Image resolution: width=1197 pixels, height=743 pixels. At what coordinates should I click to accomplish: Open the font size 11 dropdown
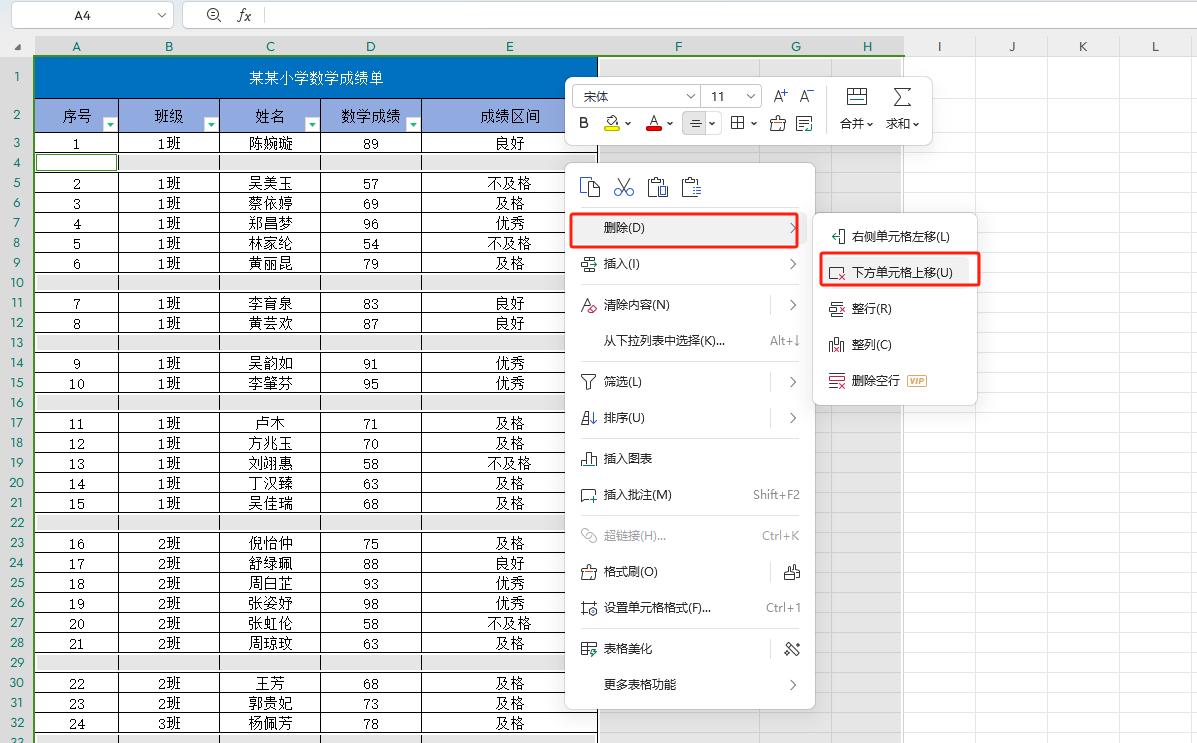pyautogui.click(x=750, y=96)
